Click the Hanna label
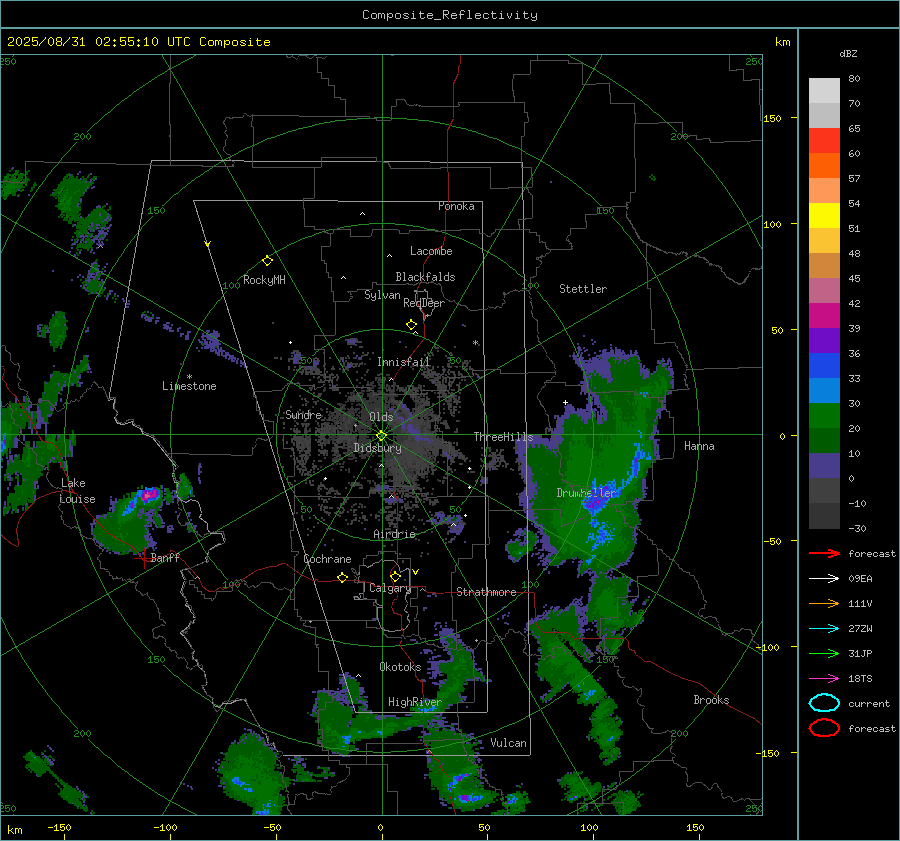 click(x=699, y=446)
